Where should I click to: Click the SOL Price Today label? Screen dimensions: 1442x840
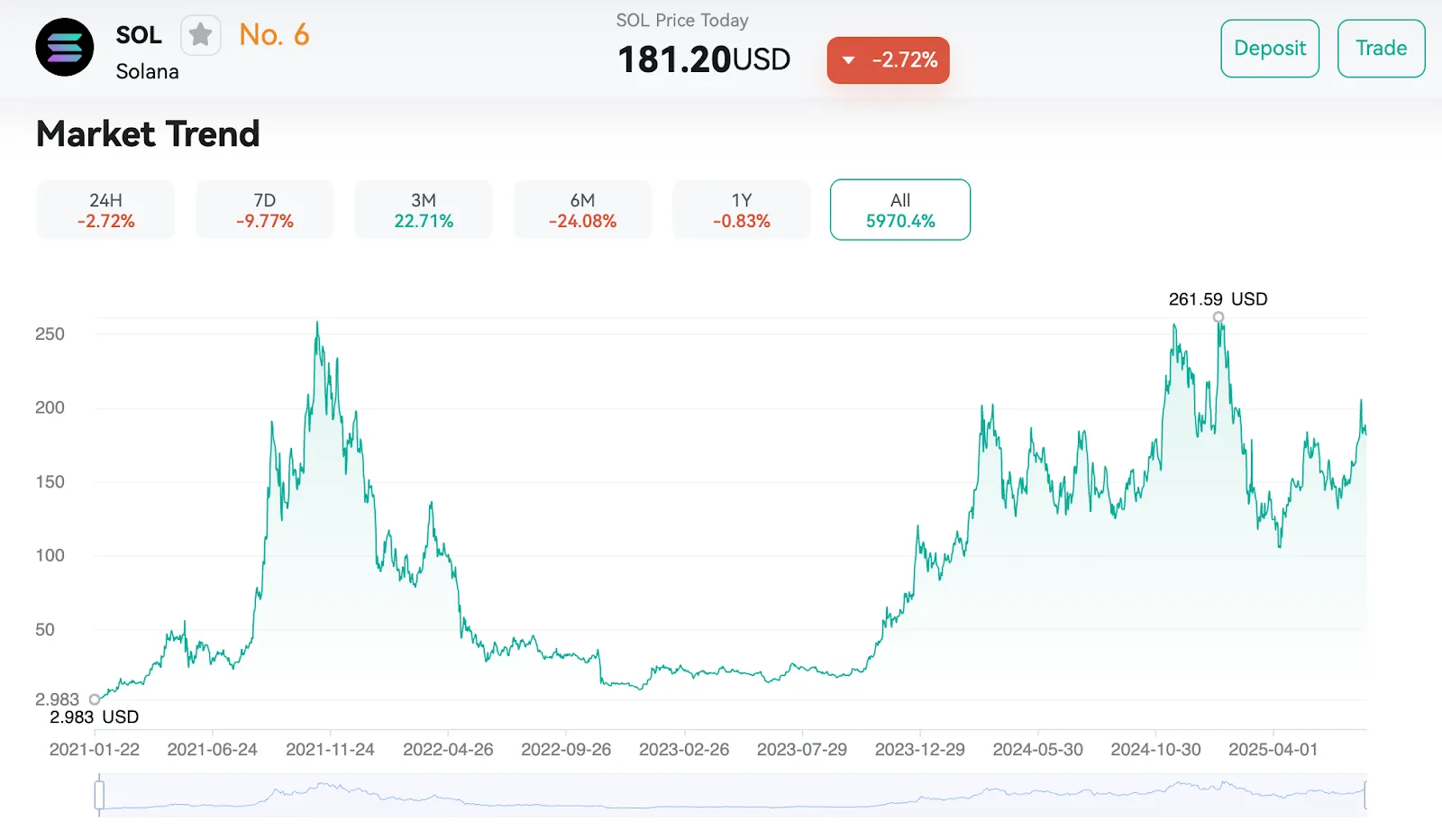tap(682, 20)
